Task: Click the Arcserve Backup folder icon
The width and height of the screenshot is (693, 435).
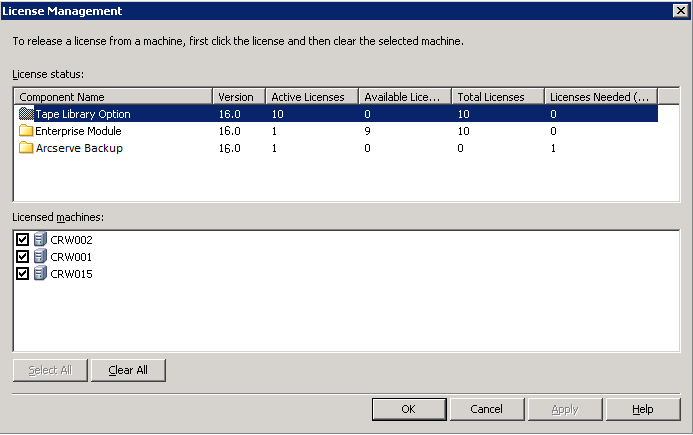Action: pyautogui.click(x=26, y=147)
